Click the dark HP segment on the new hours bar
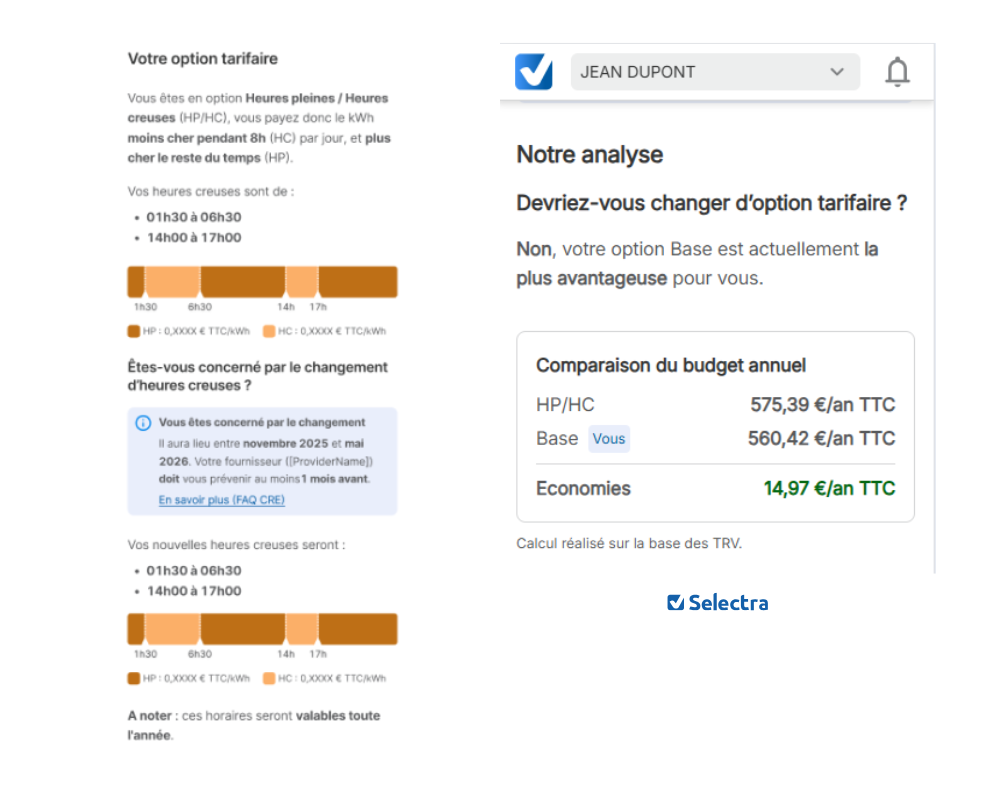The width and height of the screenshot is (1000, 800). (x=240, y=628)
